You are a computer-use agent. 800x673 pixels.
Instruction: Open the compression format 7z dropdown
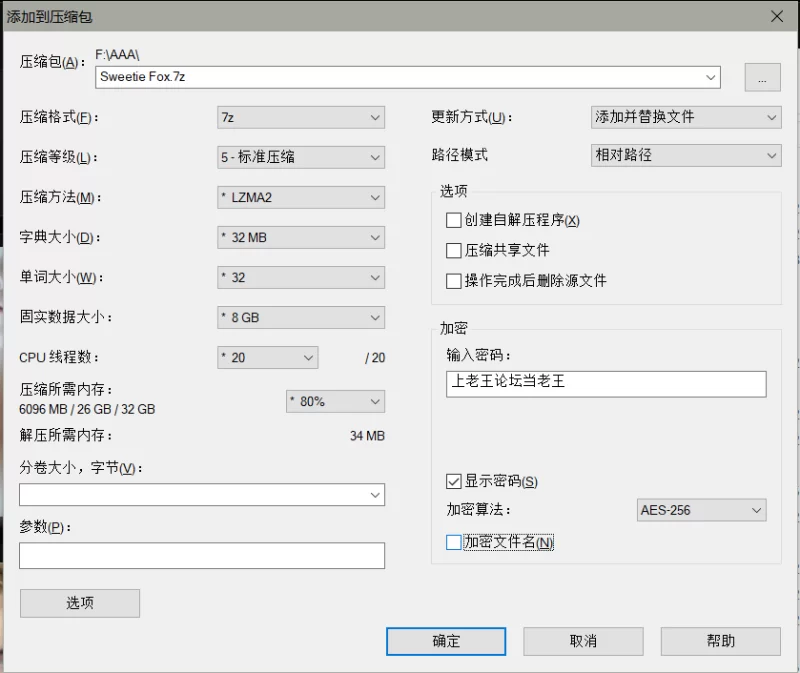tap(301, 117)
